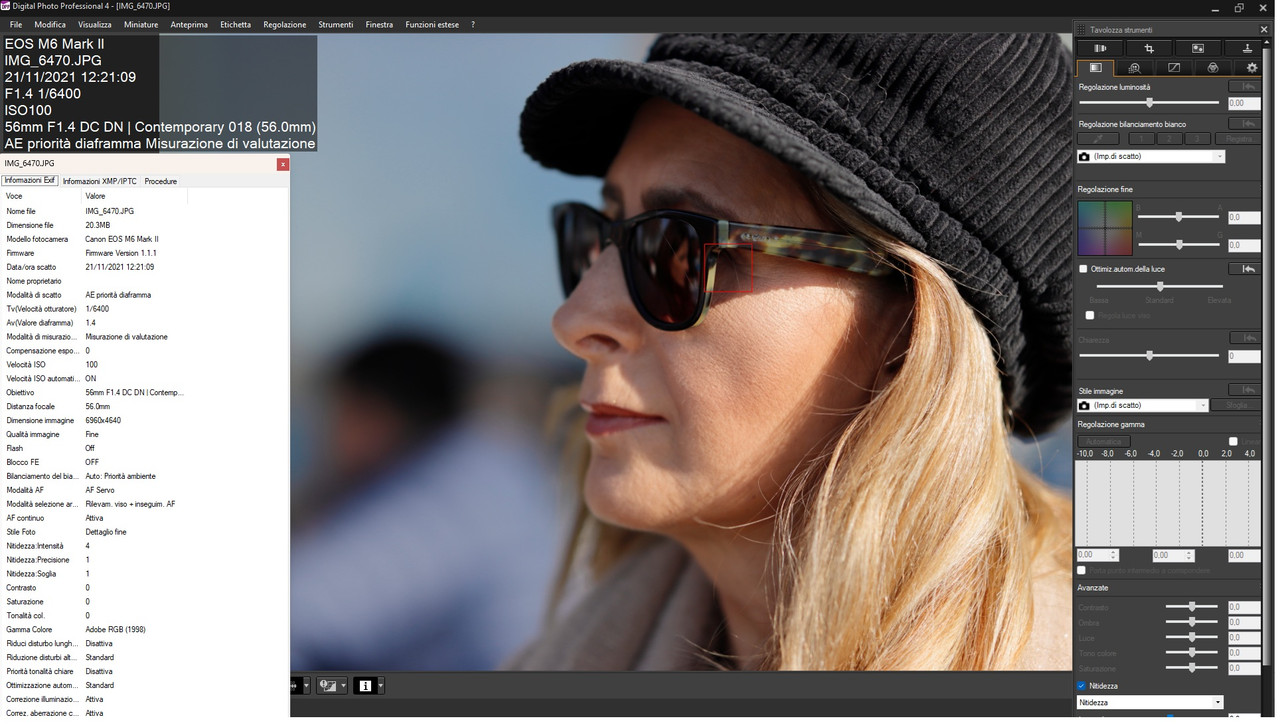Viewport: 1280px width, 724px height.
Task: Open the Regolazione menu
Action: tap(285, 24)
